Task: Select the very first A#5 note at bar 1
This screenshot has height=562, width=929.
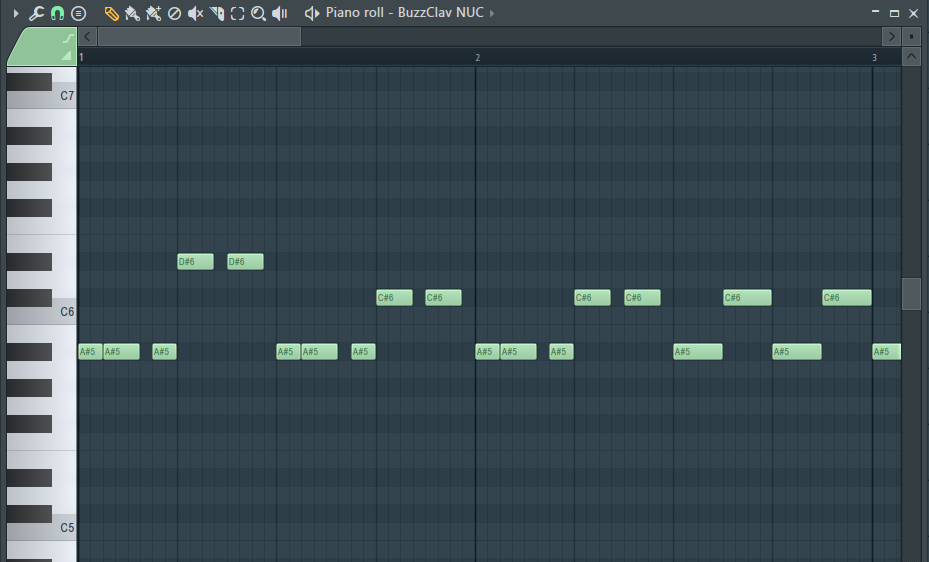Action: point(91,351)
